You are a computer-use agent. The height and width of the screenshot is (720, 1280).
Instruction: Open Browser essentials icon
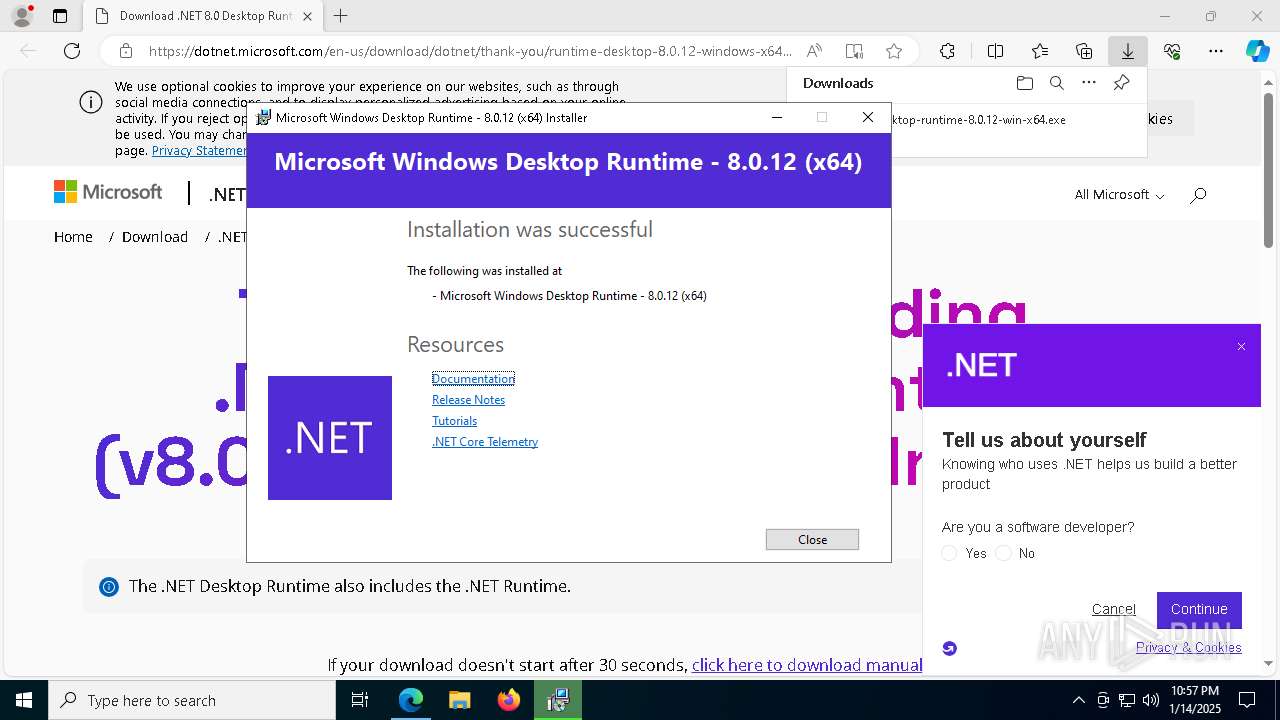pyautogui.click(x=1172, y=51)
